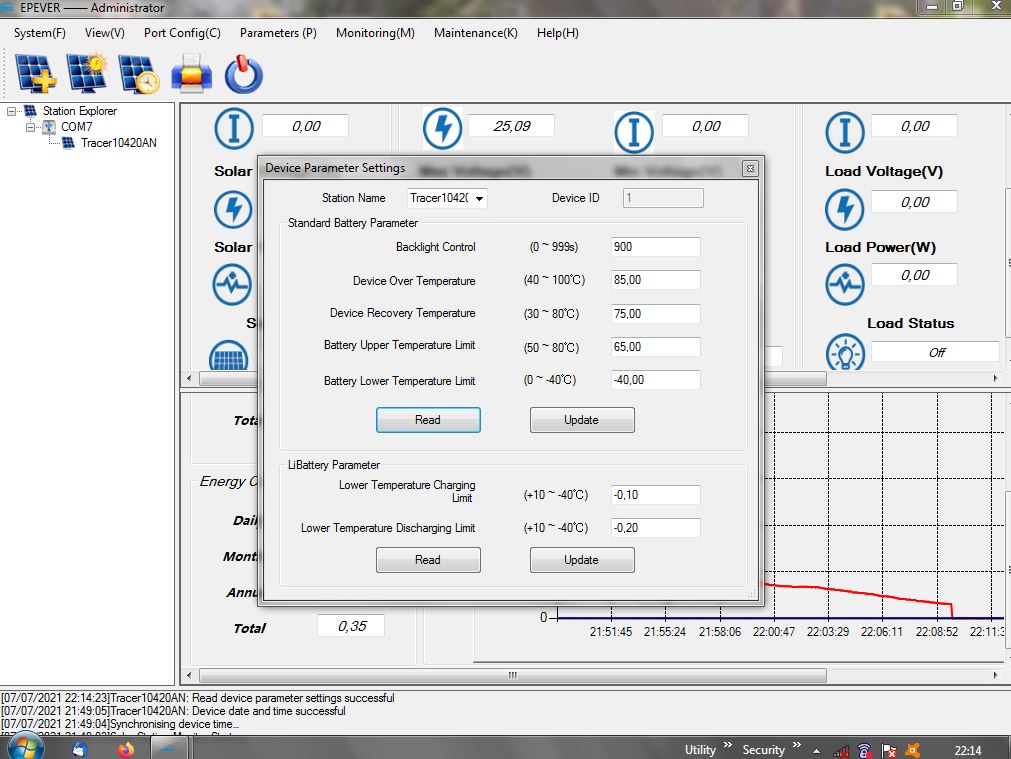
Task: Click the add station solar panel icon
Action: click(x=35, y=74)
